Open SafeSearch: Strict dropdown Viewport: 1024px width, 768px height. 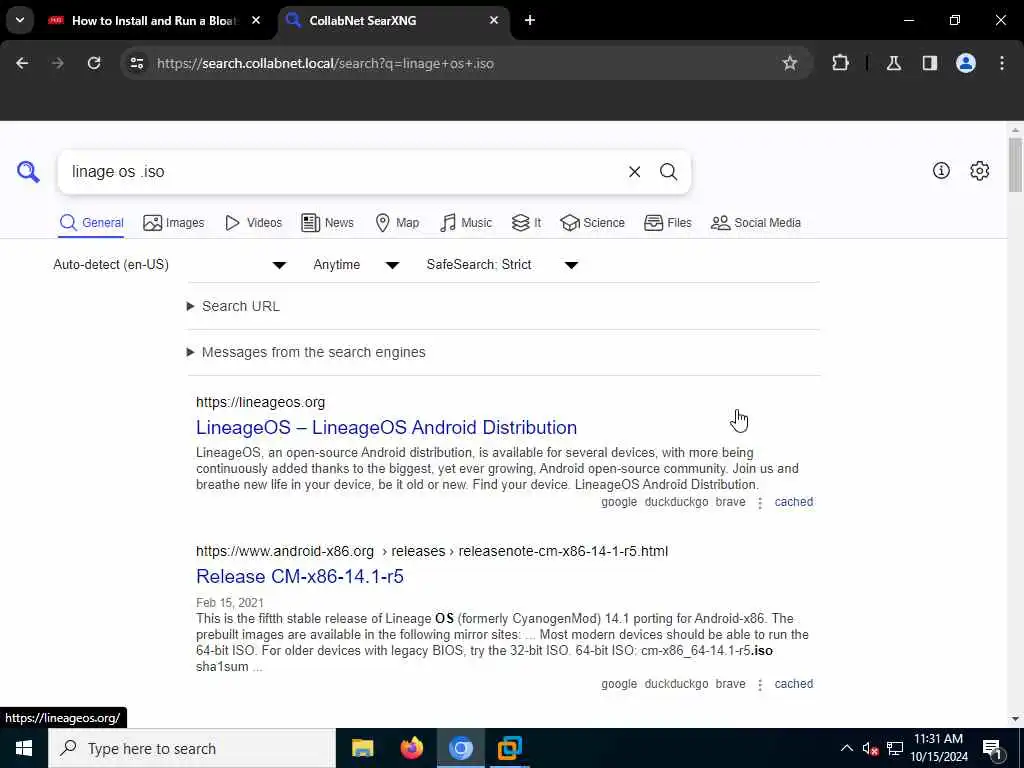502,264
